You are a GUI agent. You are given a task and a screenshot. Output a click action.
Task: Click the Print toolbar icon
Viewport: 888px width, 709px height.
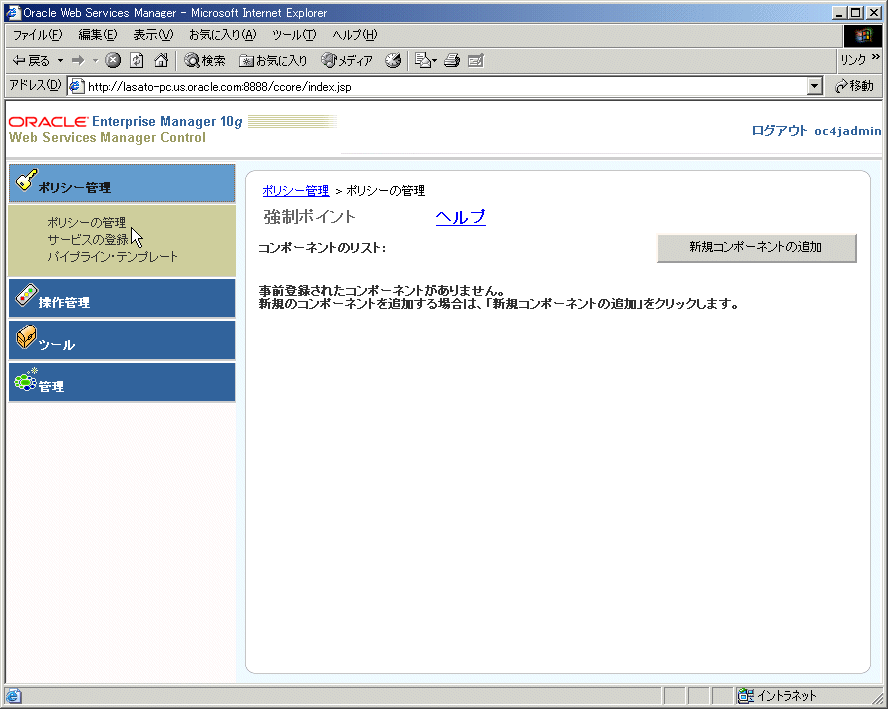(452, 60)
